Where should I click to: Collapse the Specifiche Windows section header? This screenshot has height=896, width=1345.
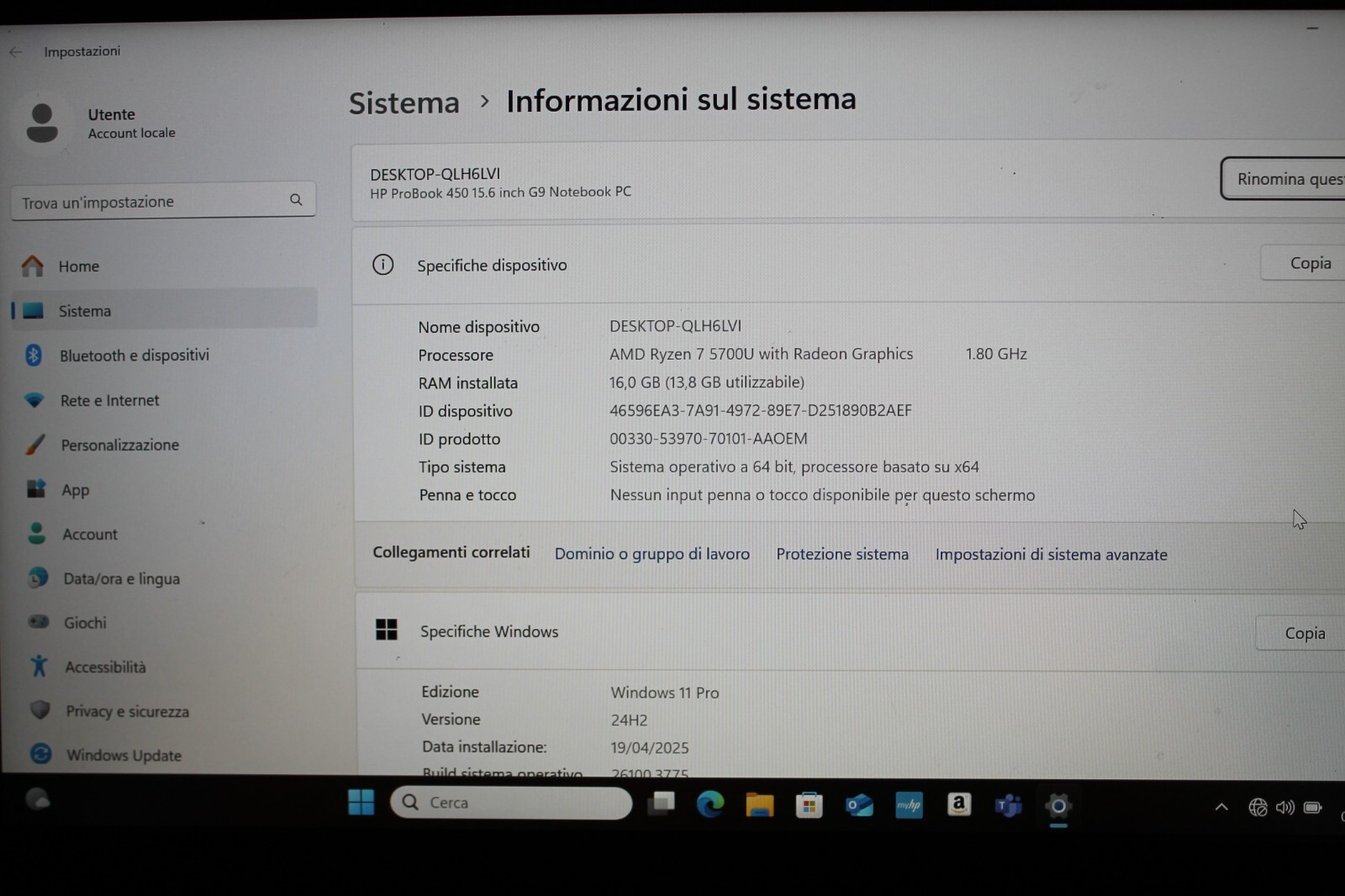(x=851, y=632)
